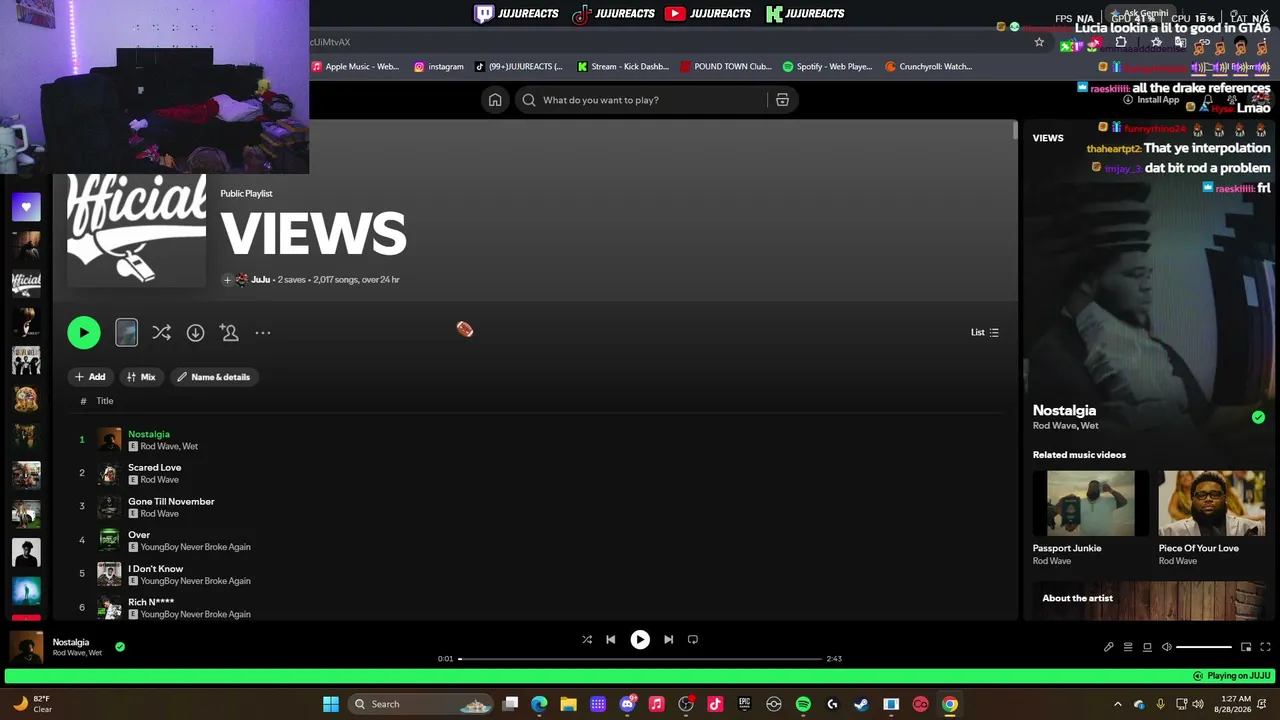1280x720 pixels.
Task: Open the Apple Music bookmark
Action: coord(355,67)
